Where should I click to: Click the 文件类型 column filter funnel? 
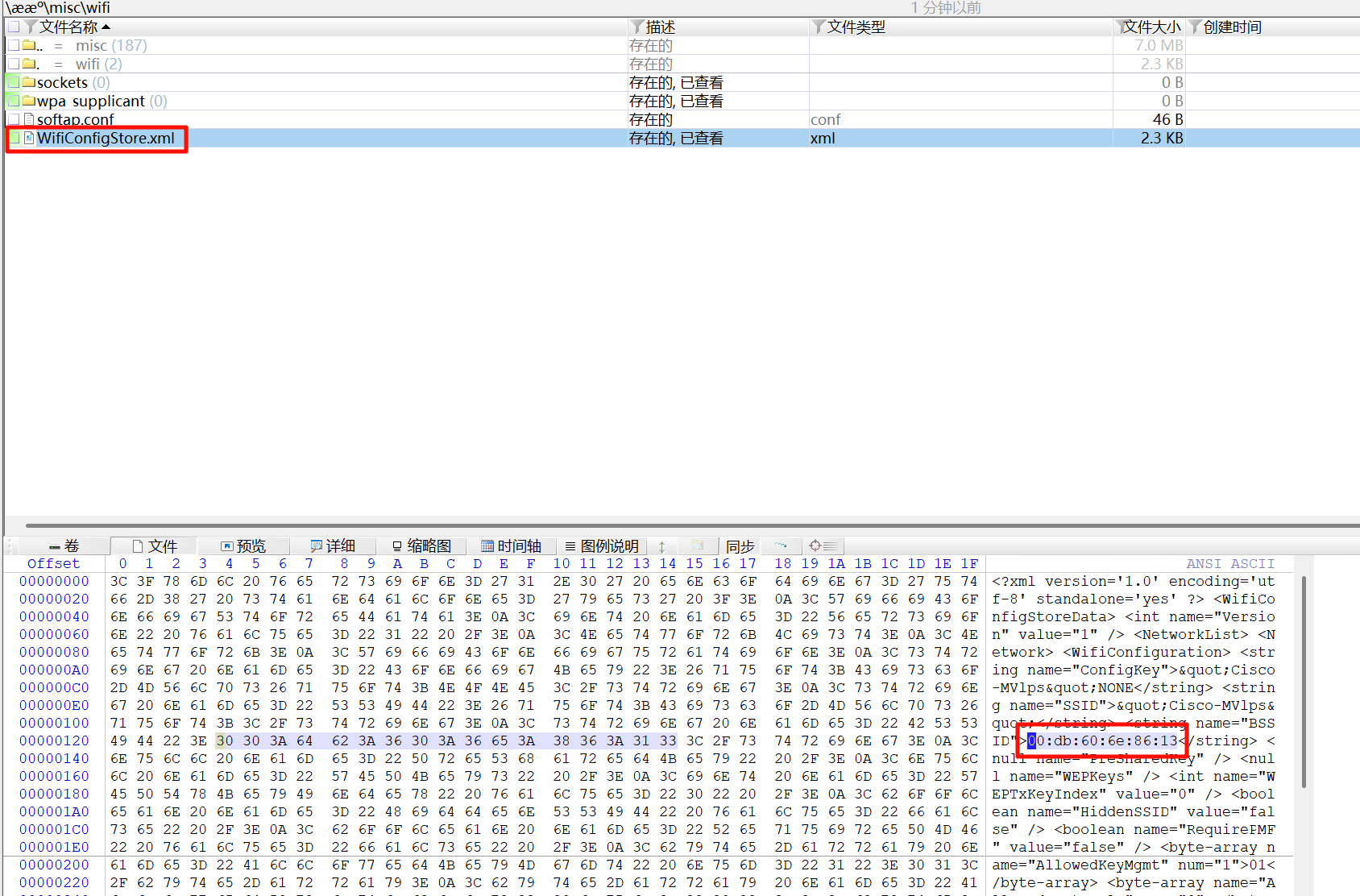click(819, 27)
